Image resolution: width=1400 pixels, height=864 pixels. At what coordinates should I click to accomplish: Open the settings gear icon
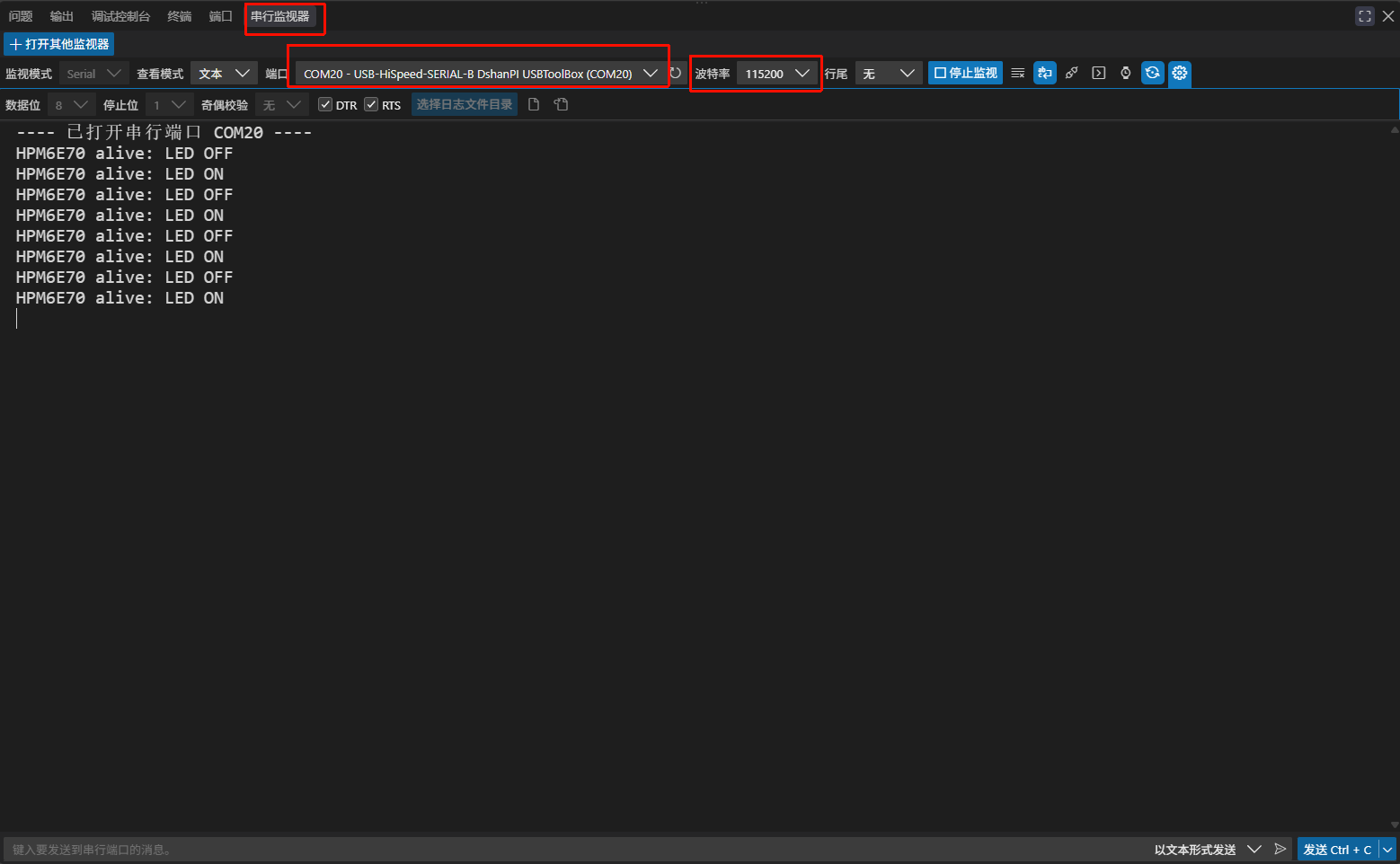pyautogui.click(x=1180, y=74)
